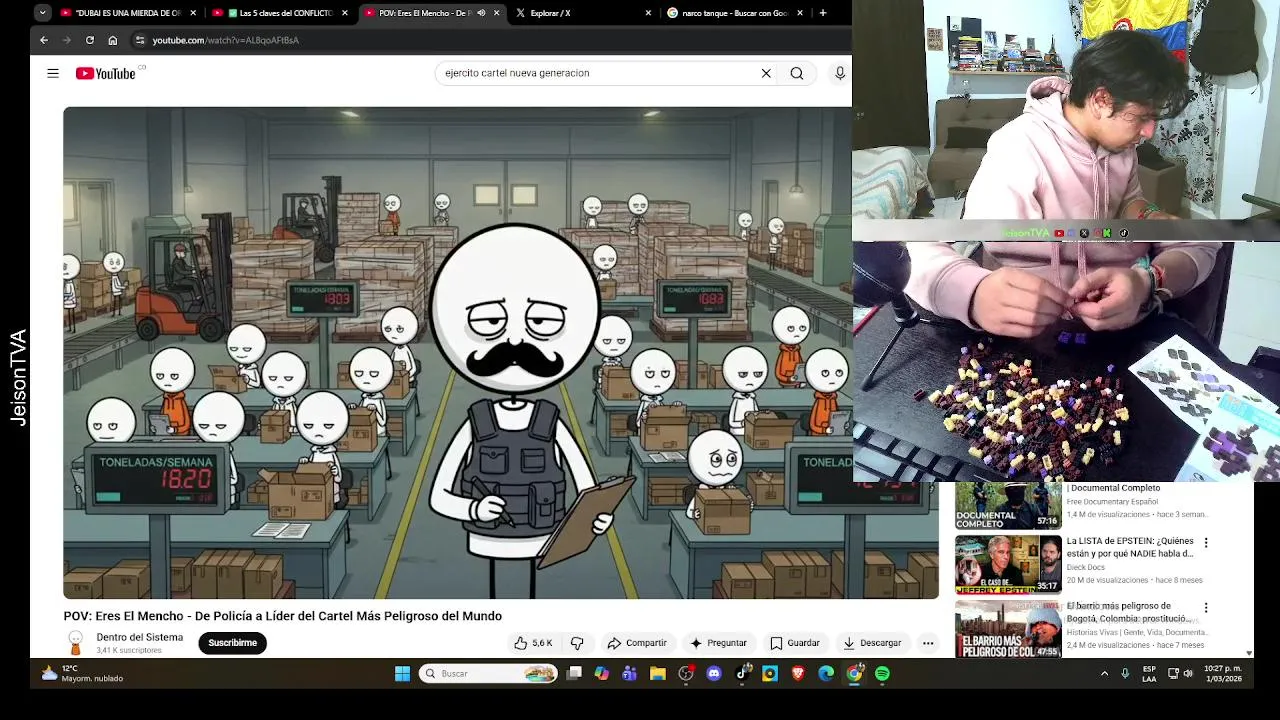The width and height of the screenshot is (1280, 720).
Task: Close the narco tanque Google tab
Action: pyautogui.click(x=800, y=13)
